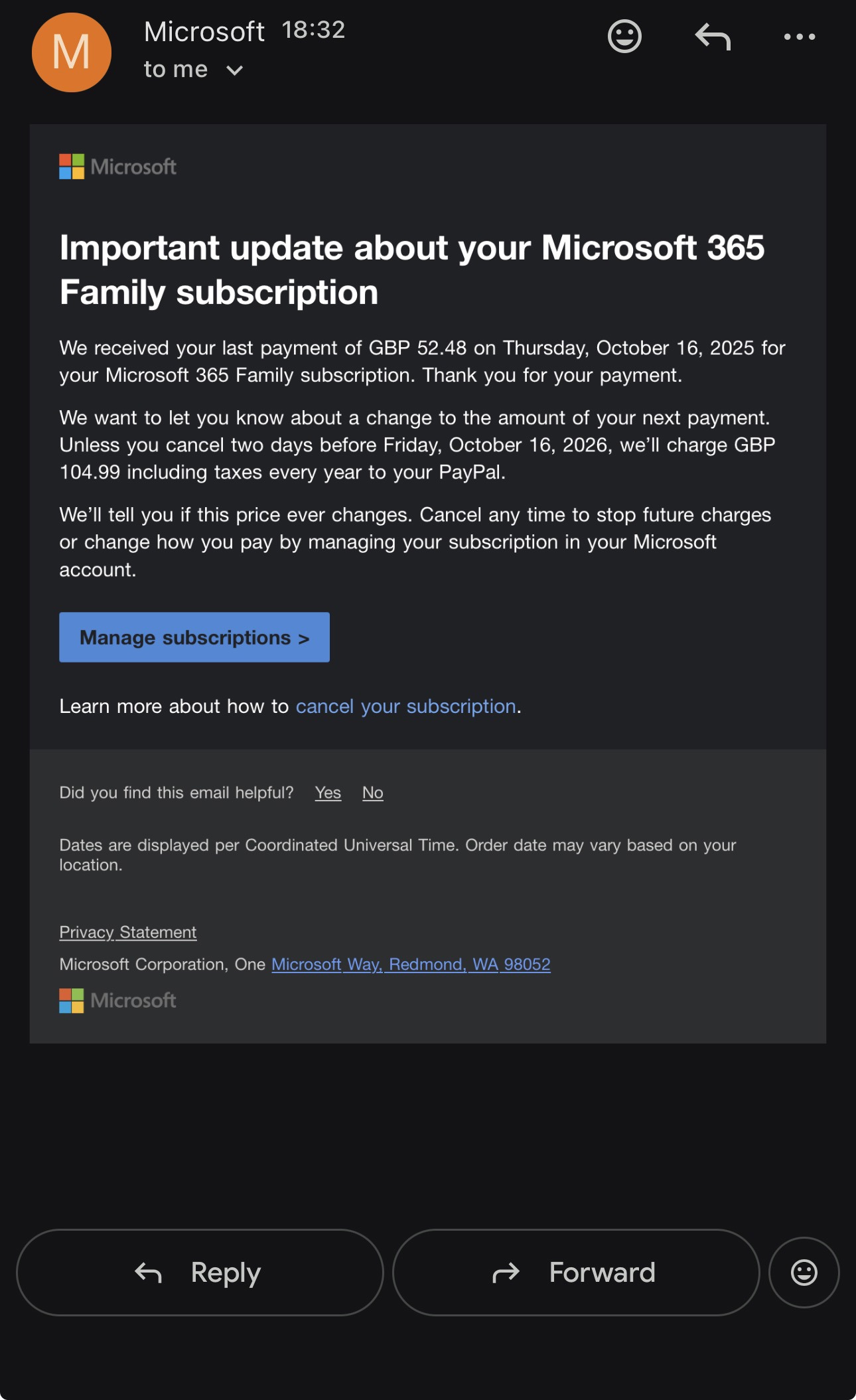Open the three-dot more options menu

800,37
